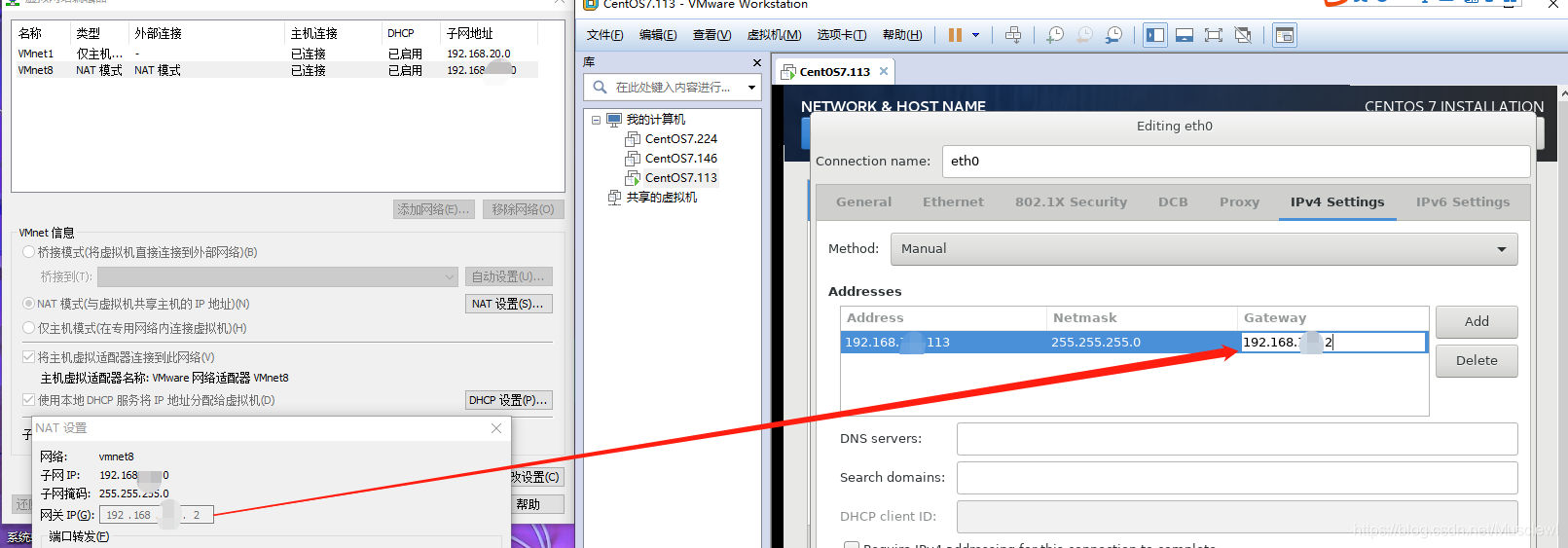Open the 帮助(H) menu
This screenshot has height=548, width=1568.
[902, 35]
